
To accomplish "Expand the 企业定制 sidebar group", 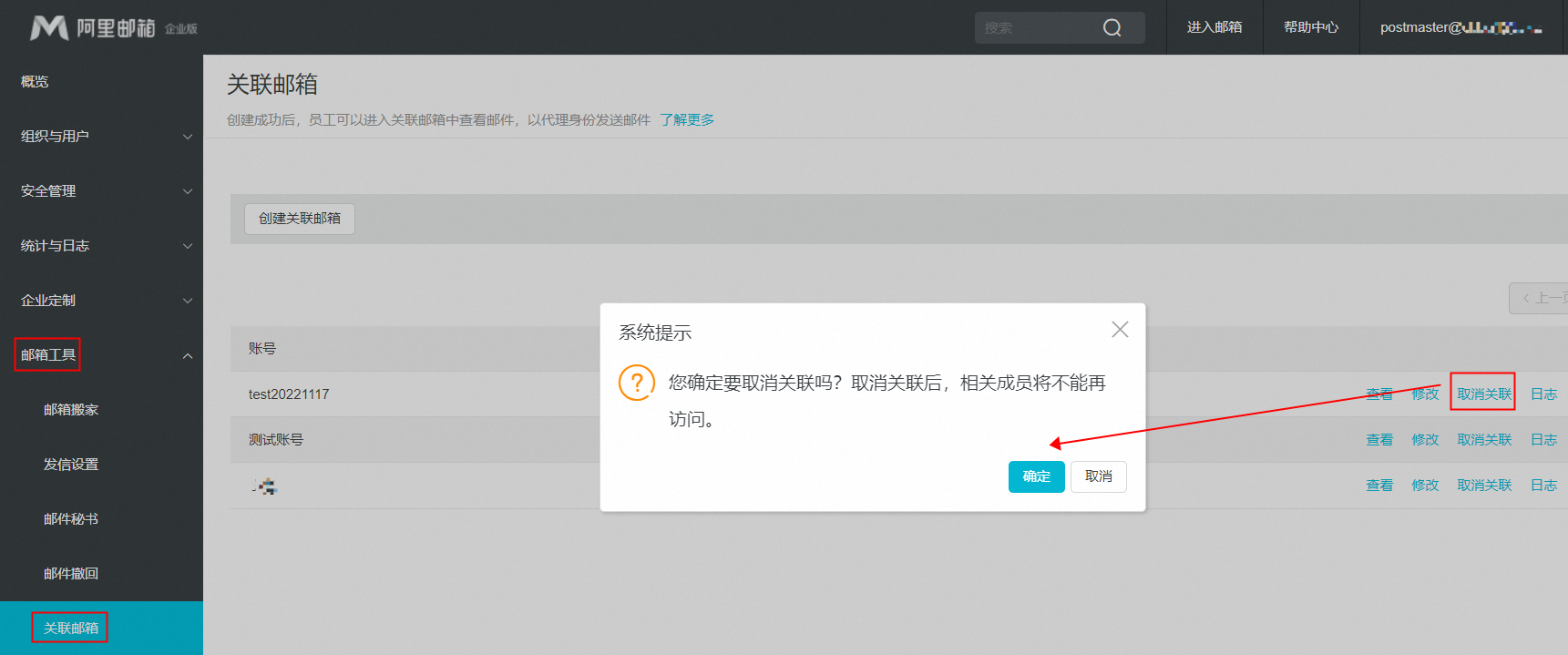I will [101, 301].
